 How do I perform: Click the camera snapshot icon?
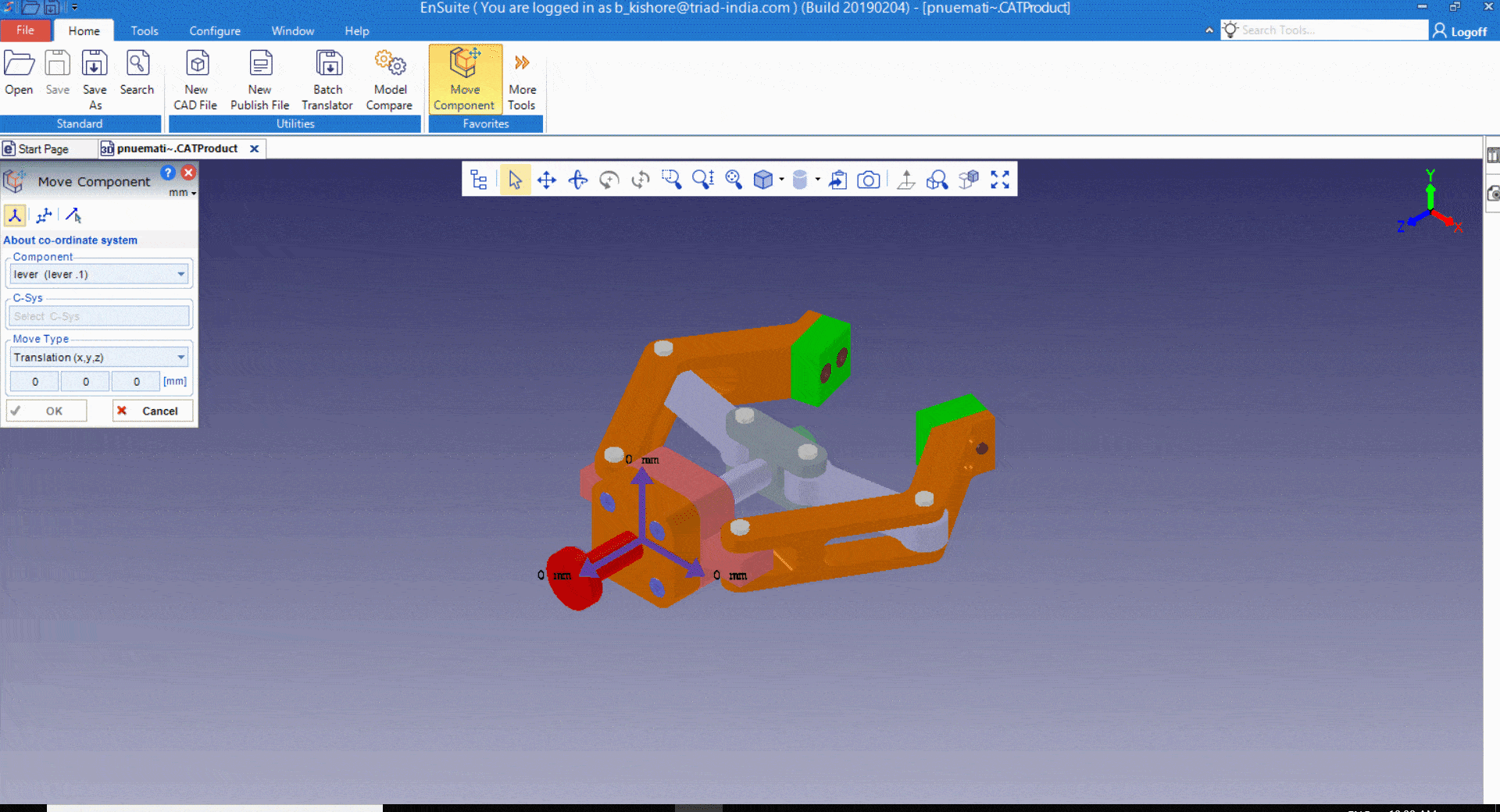[868, 180]
